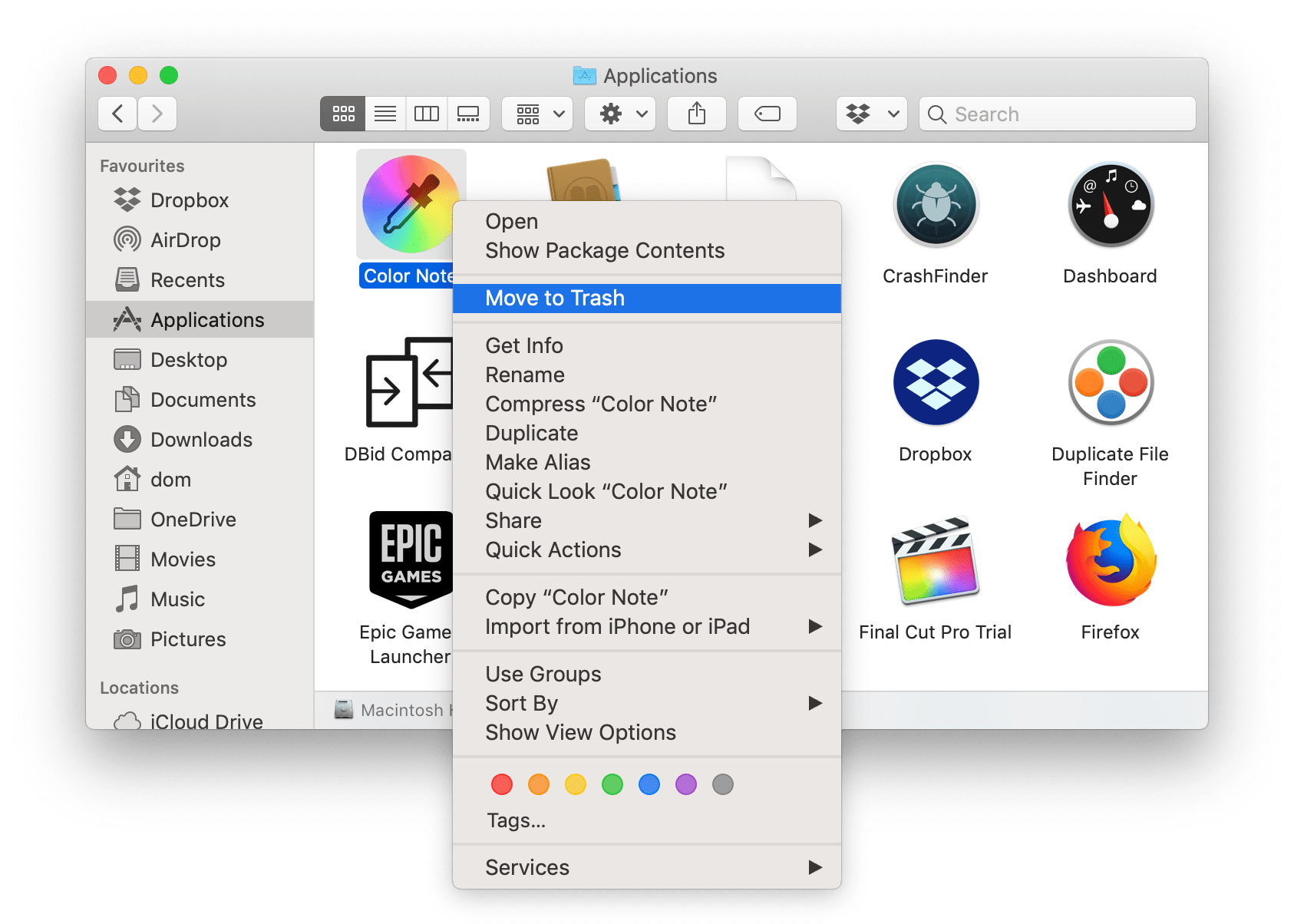Apply the red tag color

click(x=501, y=784)
